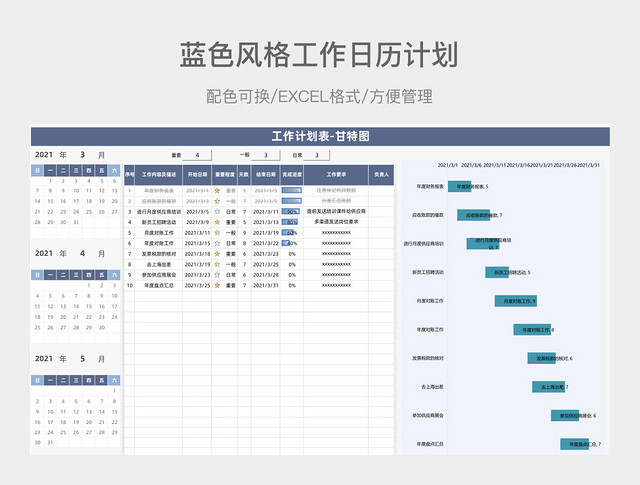Click the 0% progress cell in row 7

[292, 254]
